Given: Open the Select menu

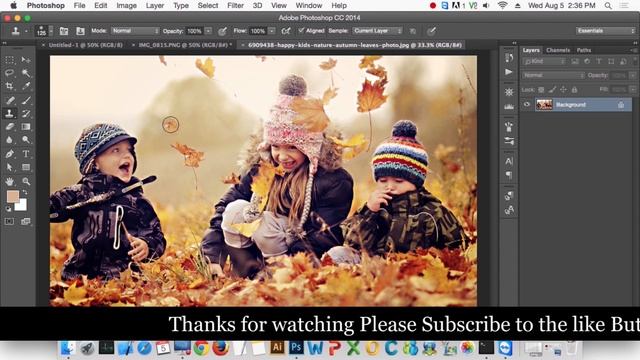Looking at the screenshot, I should (208, 6).
